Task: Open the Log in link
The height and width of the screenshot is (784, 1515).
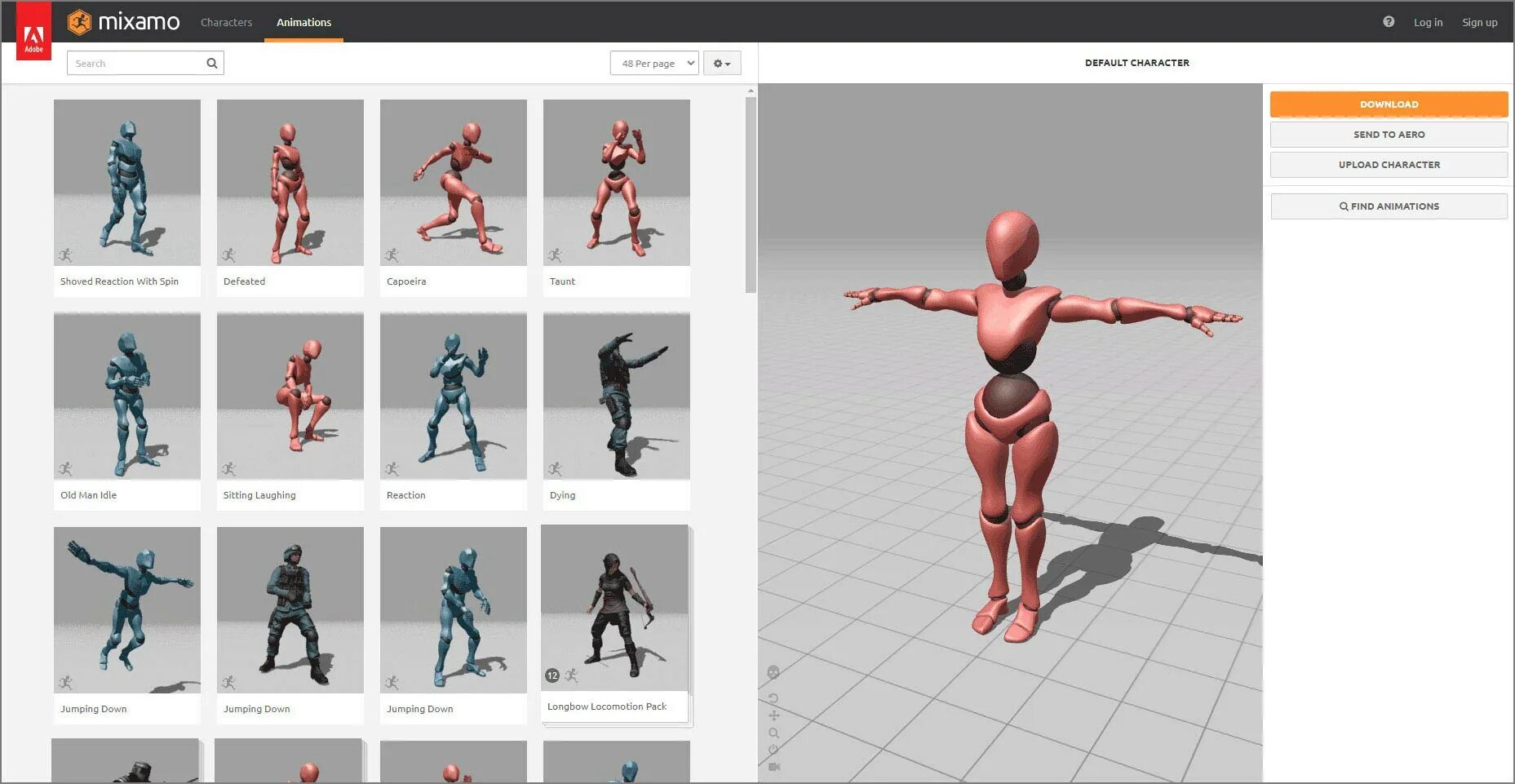Action: [1428, 22]
